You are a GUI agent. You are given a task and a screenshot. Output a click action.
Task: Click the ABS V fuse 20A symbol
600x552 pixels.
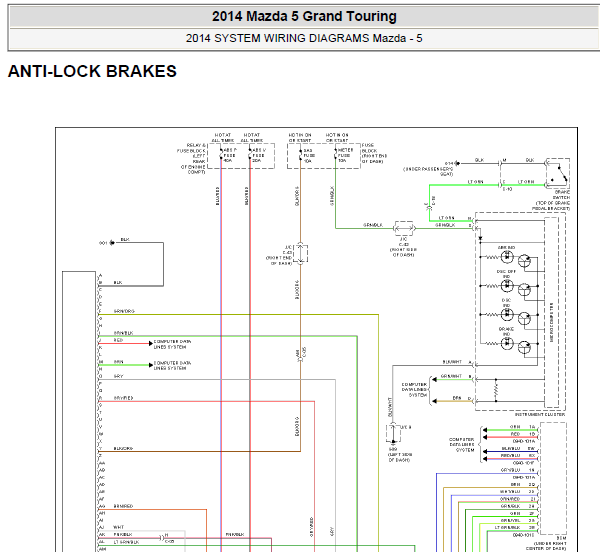[x=250, y=155]
